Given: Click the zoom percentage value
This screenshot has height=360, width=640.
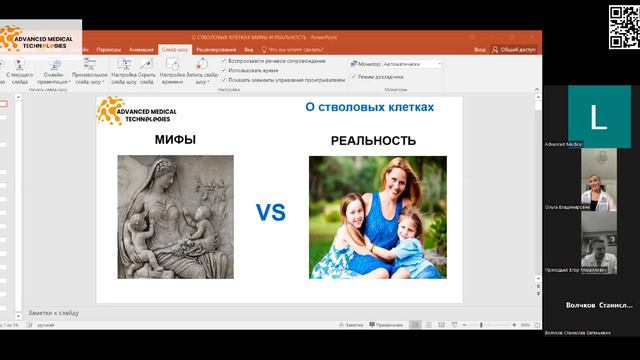Looking at the screenshot, I should 525,325.
